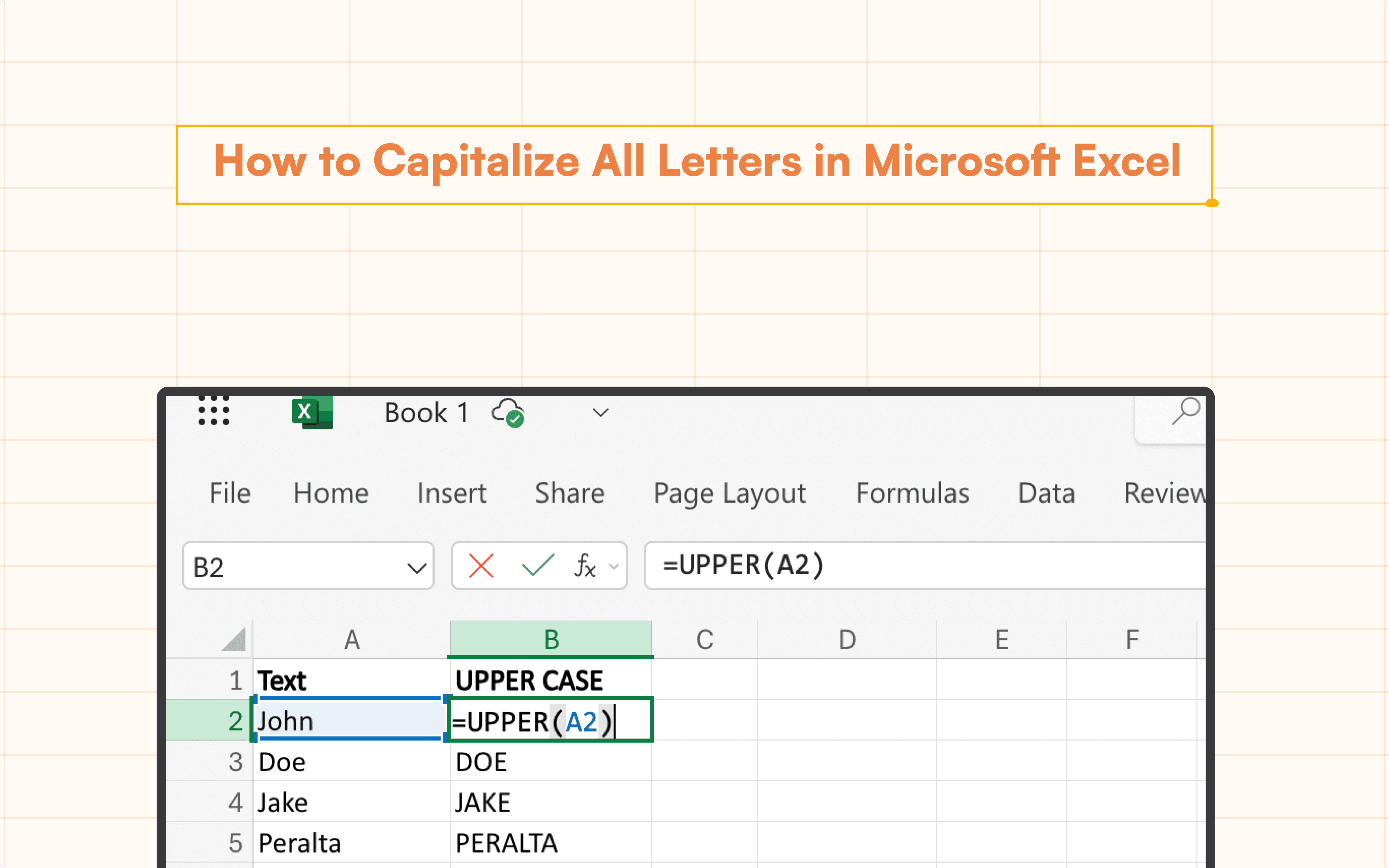Click the cell being edited with =UPPER(A2)

coord(550,719)
